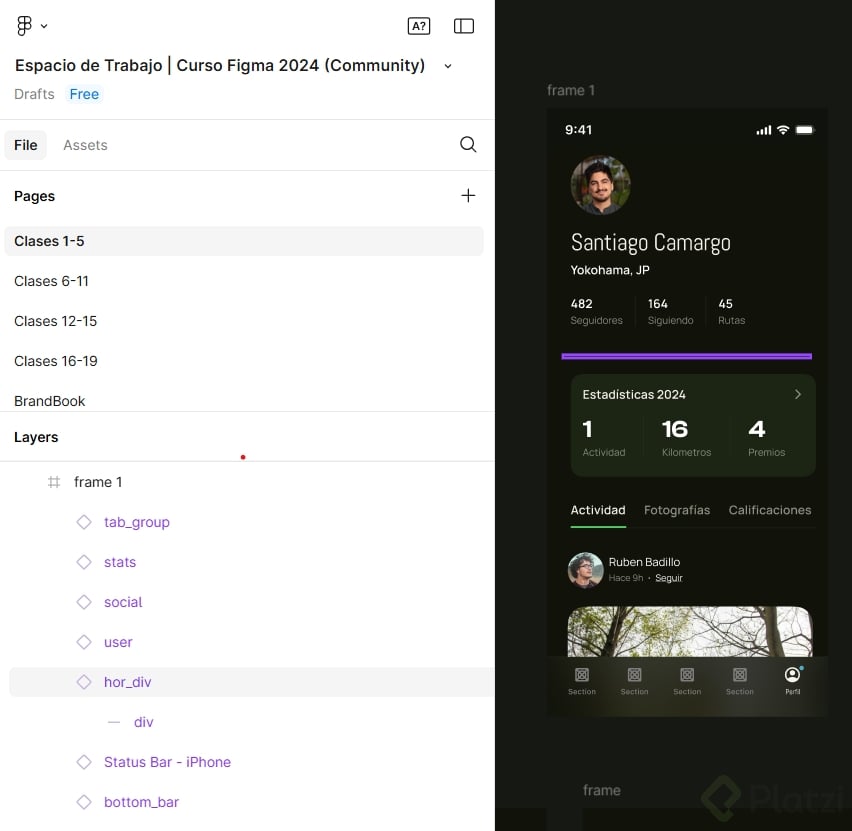Screen dimensions: 852x831
Task: Select the Fotografías tab in mockup
Action: point(676,510)
